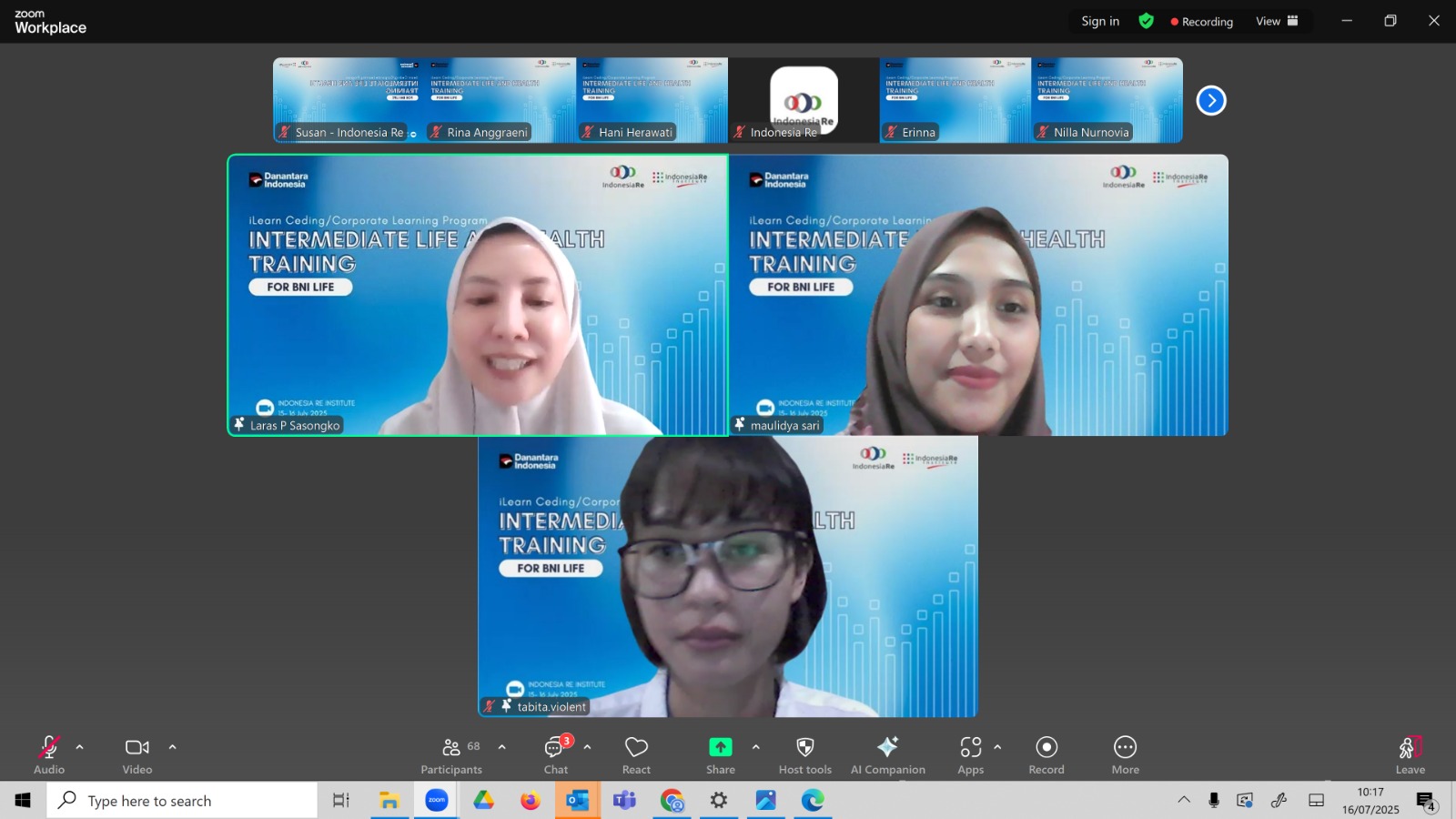
Task: Click the pen workspace tray icon
Action: (x=1279, y=800)
